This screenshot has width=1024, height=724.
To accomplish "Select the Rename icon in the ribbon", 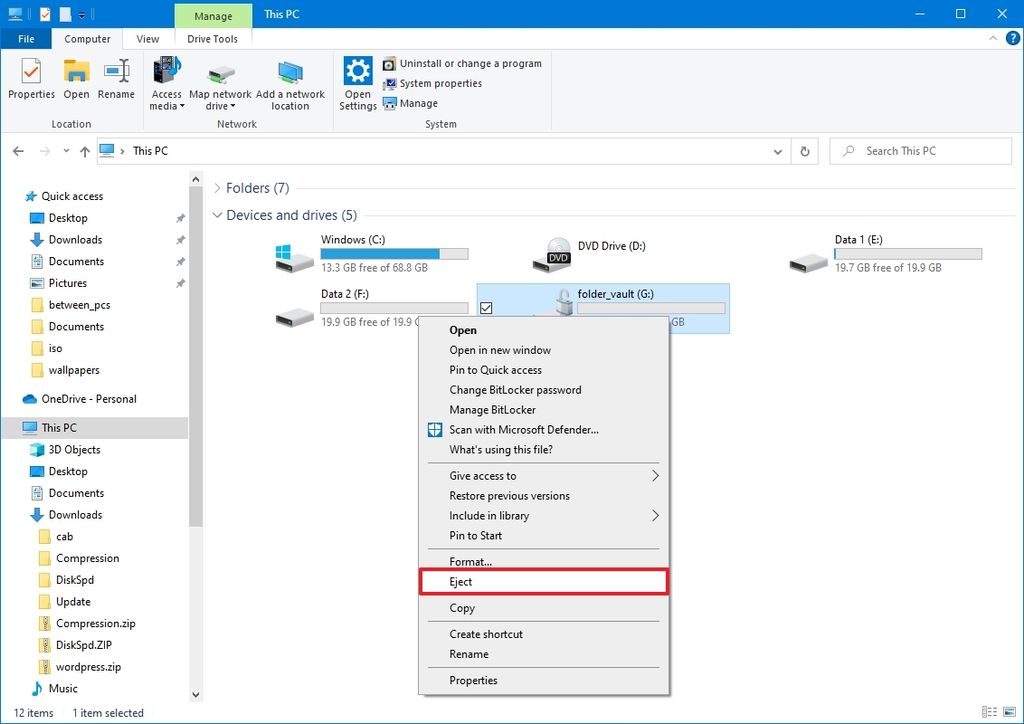I will pyautogui.click(x=116, y=80).
